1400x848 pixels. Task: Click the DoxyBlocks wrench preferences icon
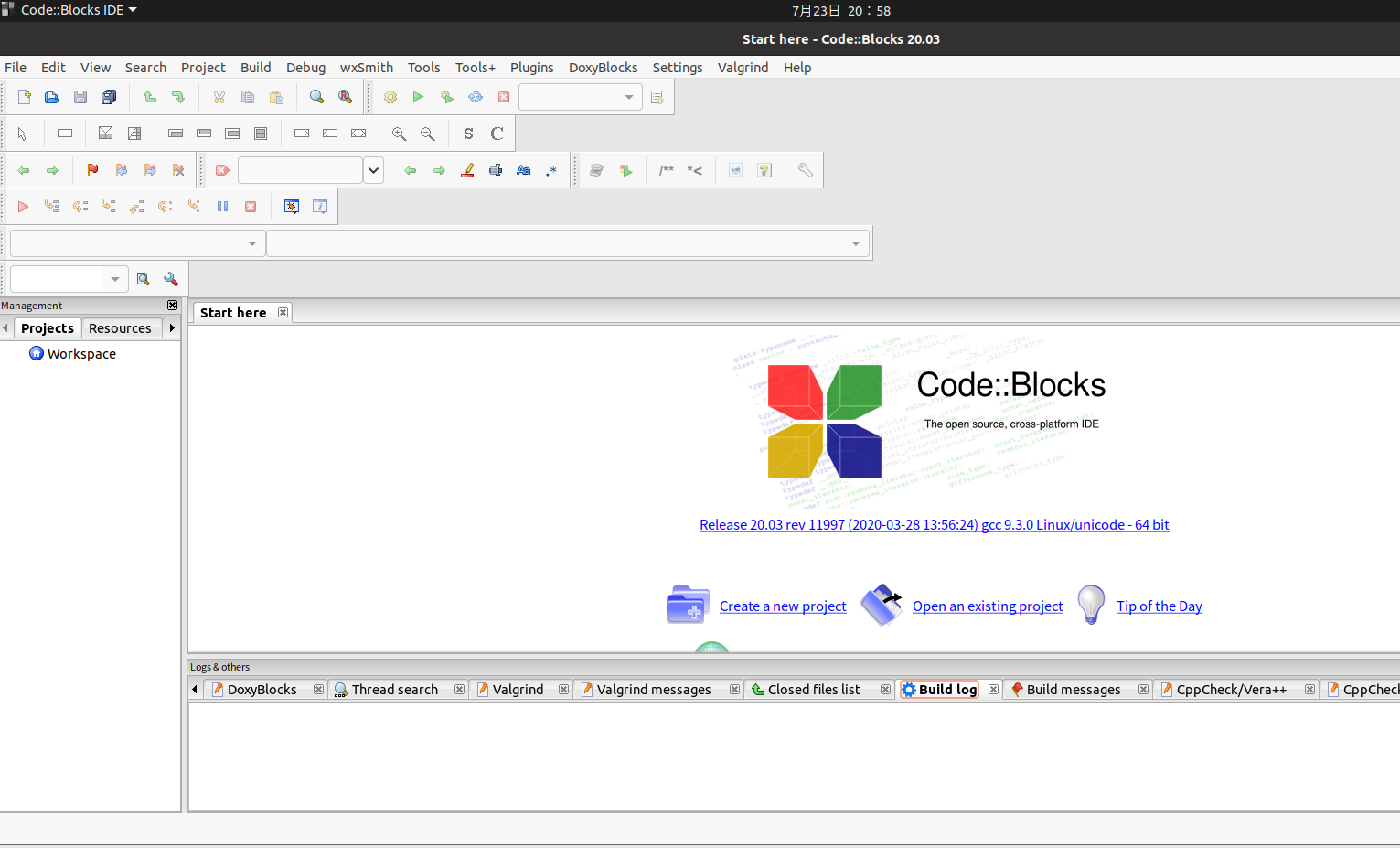point(806,170)
